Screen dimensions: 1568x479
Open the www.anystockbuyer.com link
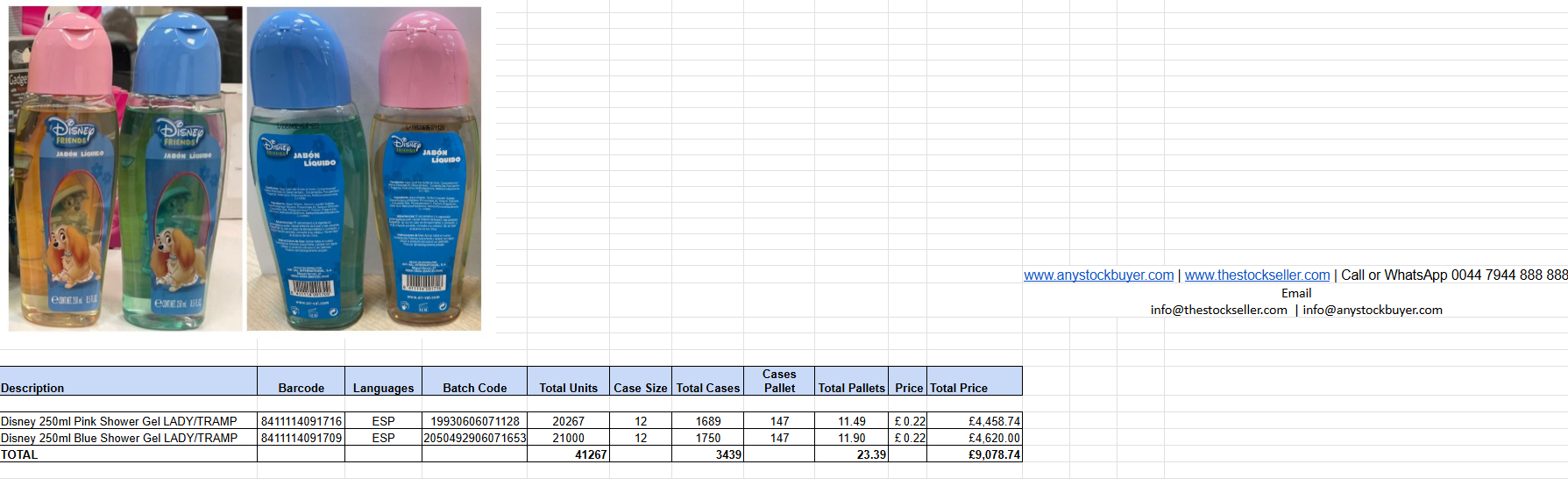1098,275
